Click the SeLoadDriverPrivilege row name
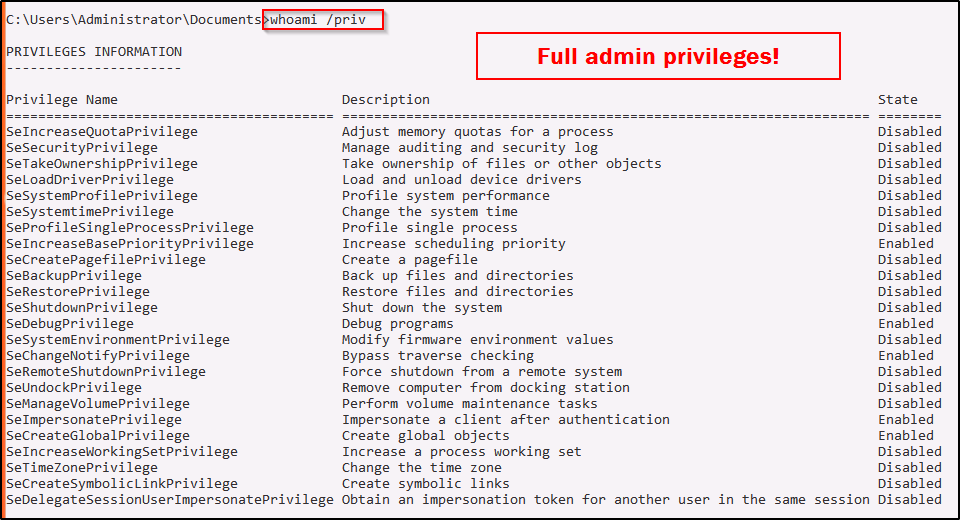The width and height of the screenshot is (960, 520). click(x=90, y=179)
